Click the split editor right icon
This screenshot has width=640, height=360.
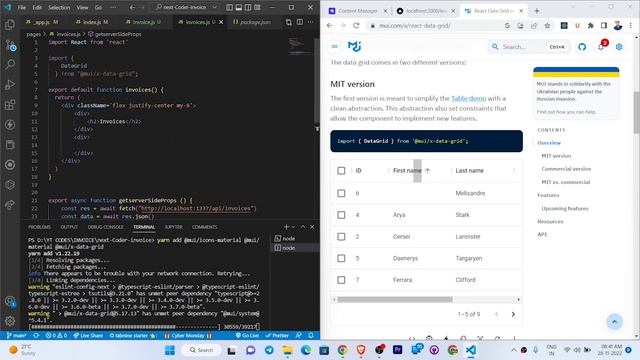[x=300, y=22]
